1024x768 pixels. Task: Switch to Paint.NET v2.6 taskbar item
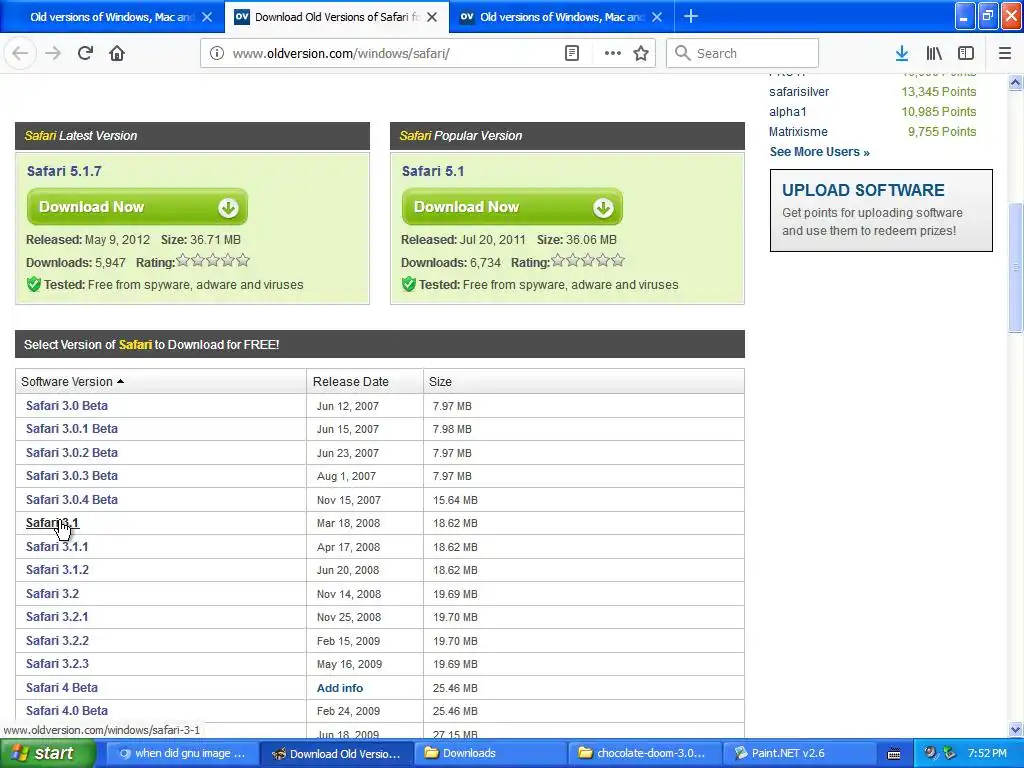797,754
